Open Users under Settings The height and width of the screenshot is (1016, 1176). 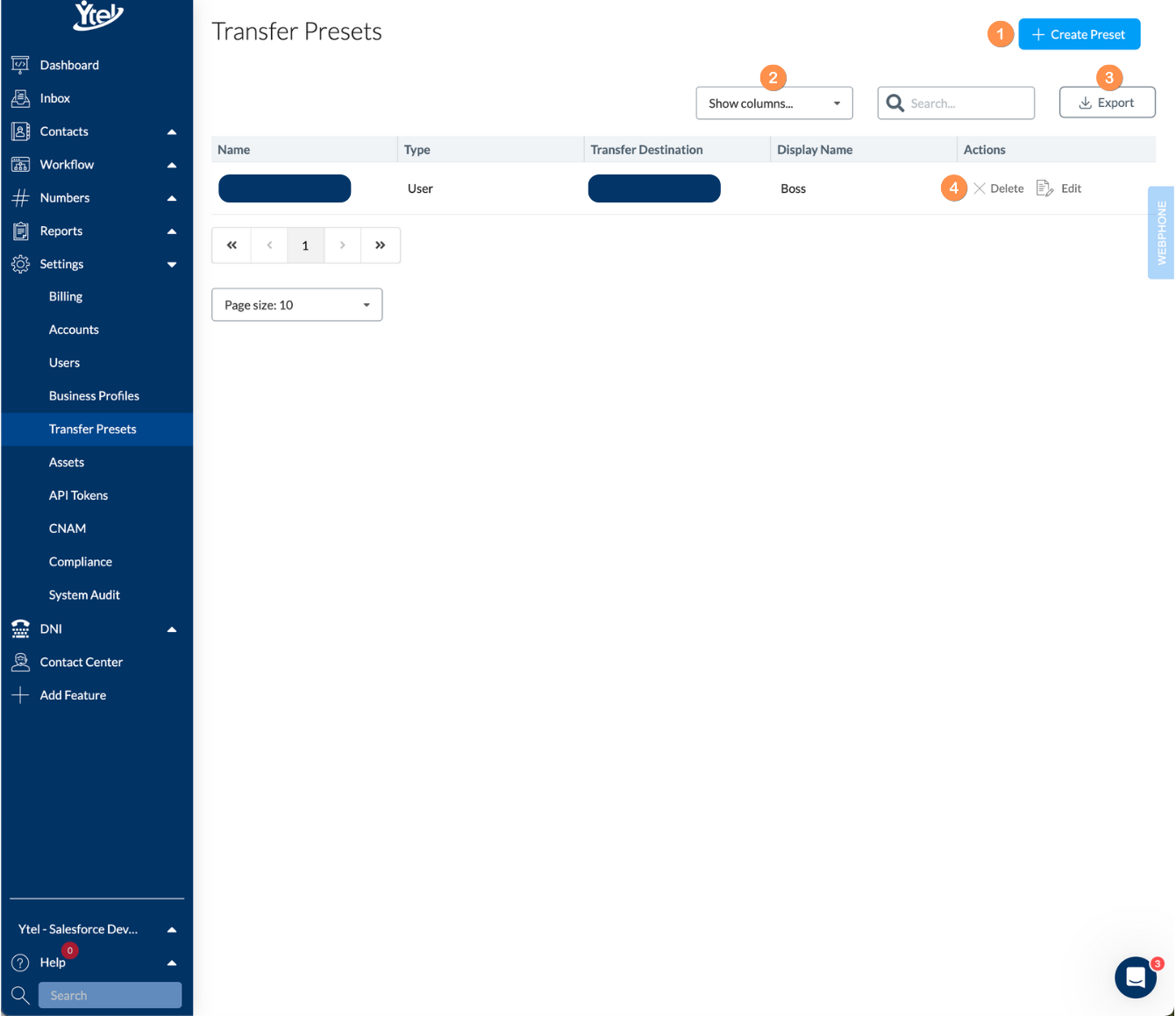click(x=64, y=363)
